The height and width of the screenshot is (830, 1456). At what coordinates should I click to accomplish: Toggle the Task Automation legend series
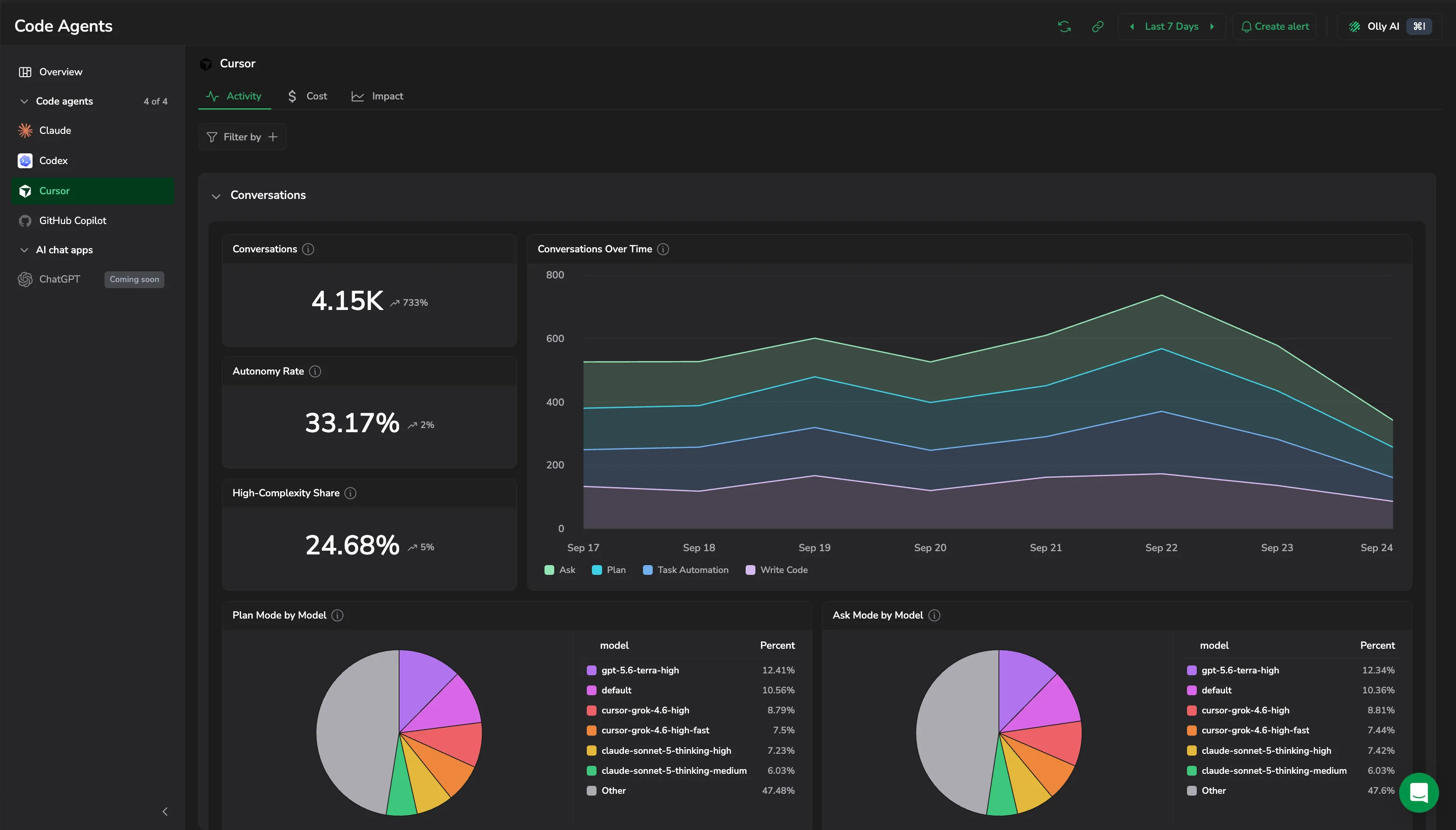[x=686, y=570]
